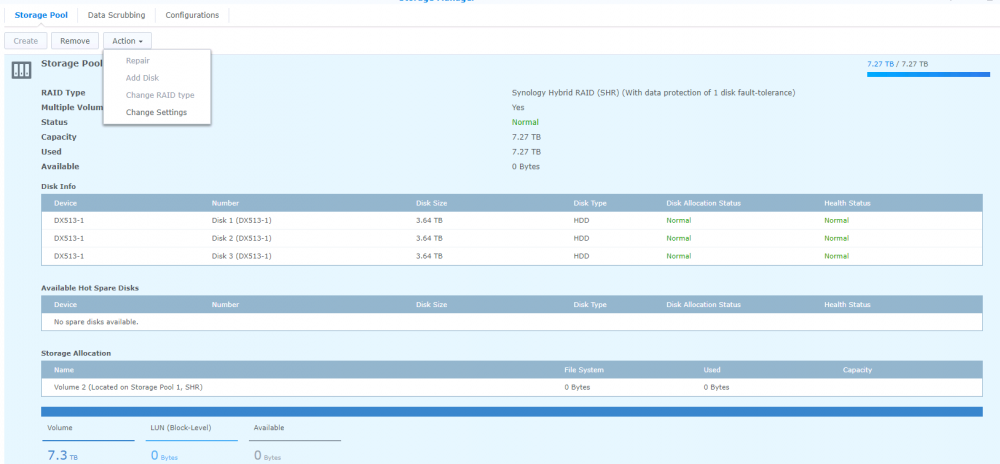Click the Disk Size column header in Disk Info

click(x=431, y=203)
